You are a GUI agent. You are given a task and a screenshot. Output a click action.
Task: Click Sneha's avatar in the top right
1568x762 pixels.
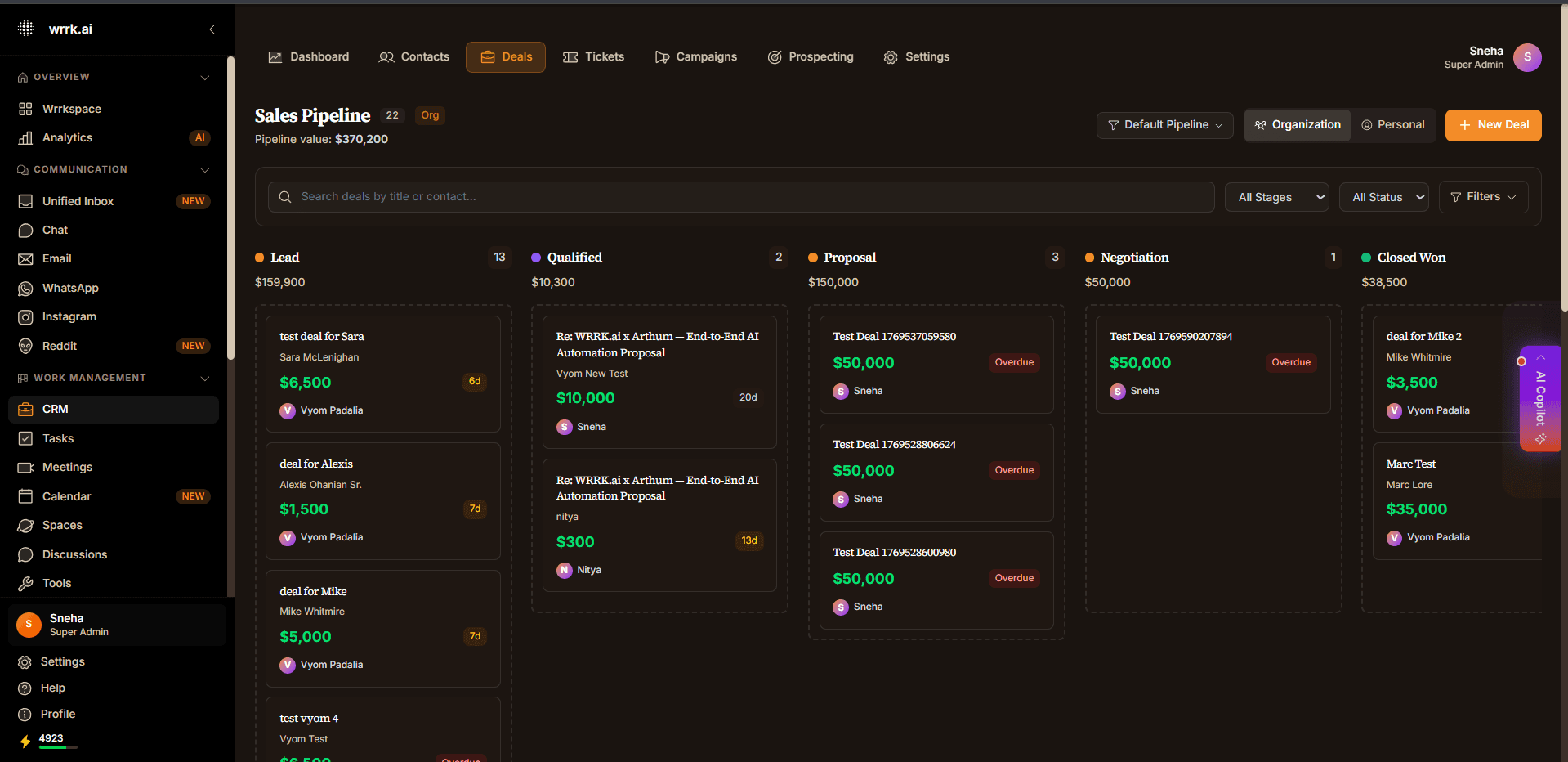pyautogui.click(x=1526, y=57)
